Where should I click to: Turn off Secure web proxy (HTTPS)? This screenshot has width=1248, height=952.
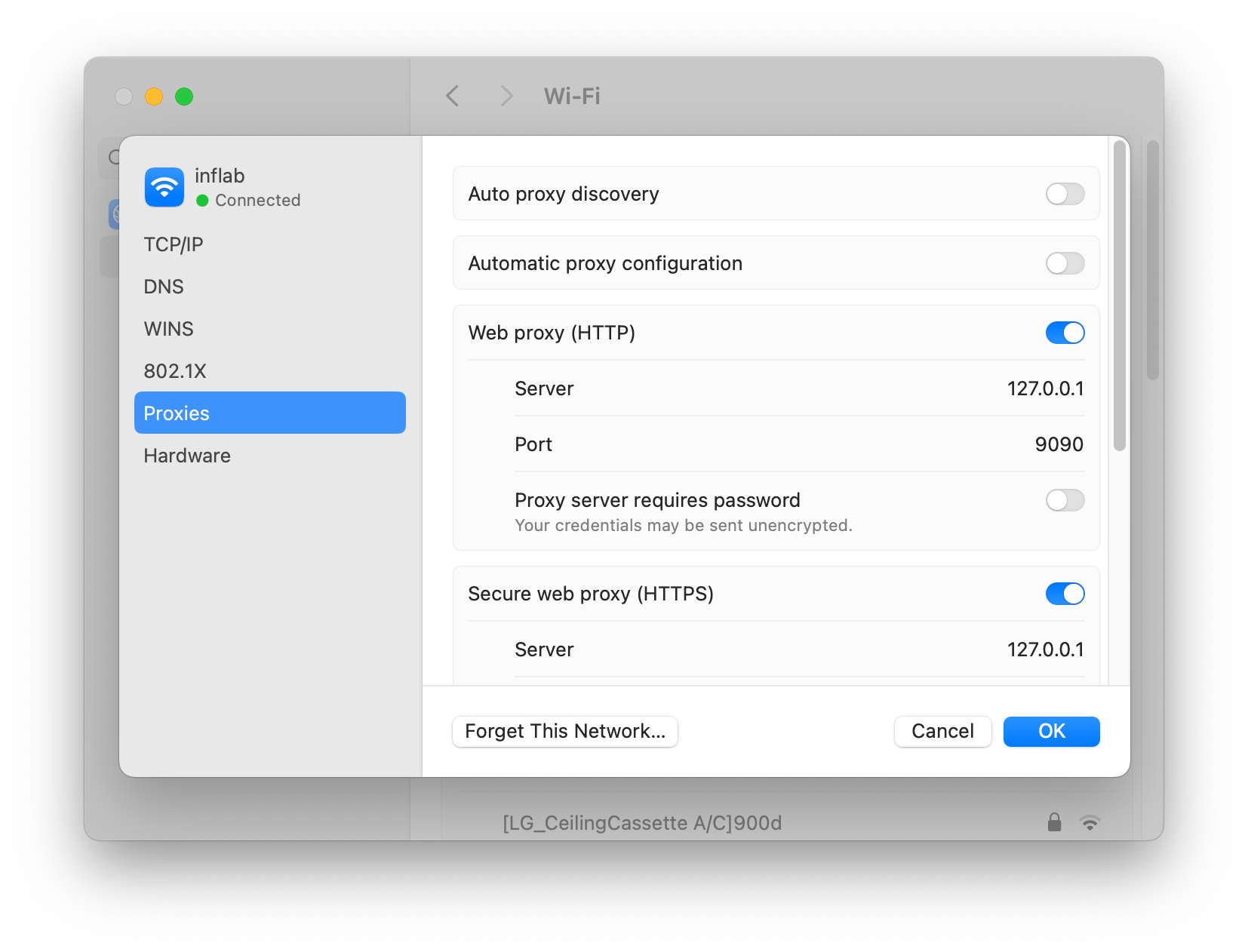(x=1065, y=594)
